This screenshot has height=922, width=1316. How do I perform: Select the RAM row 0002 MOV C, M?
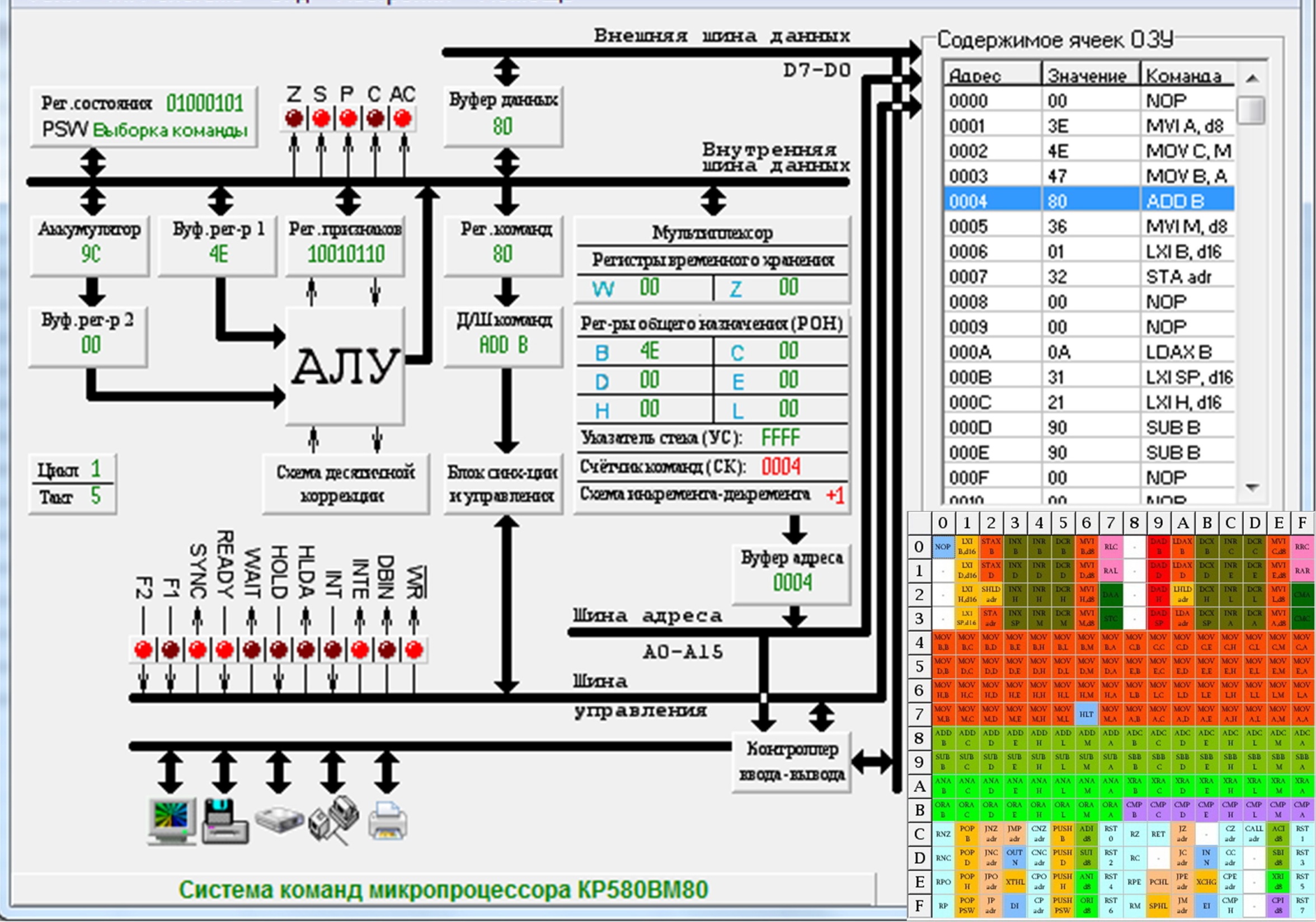1089,151
